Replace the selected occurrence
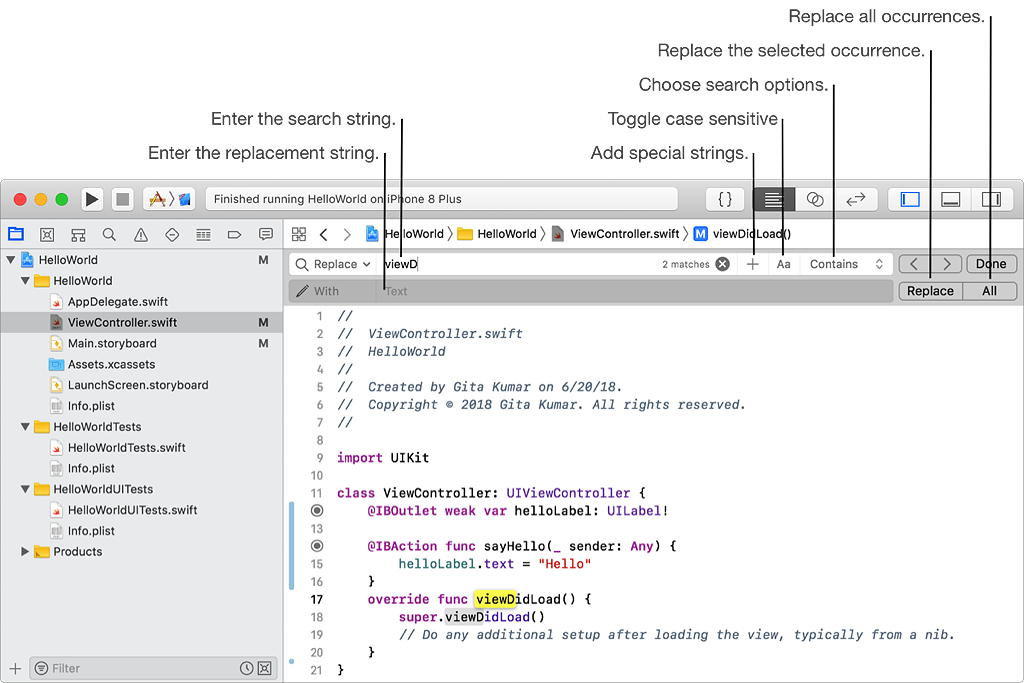 pos(930,291)
